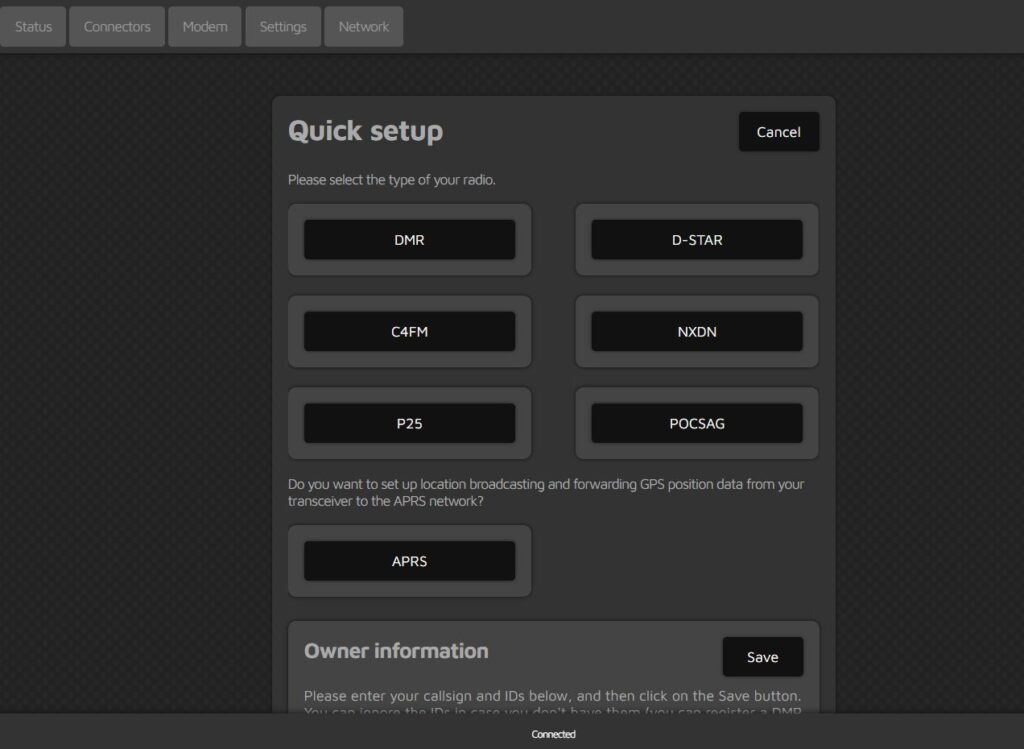Viewport: 1024px width, 749px height.
Task: Choose DMR as radio type
Action: (x=409, y=240)
